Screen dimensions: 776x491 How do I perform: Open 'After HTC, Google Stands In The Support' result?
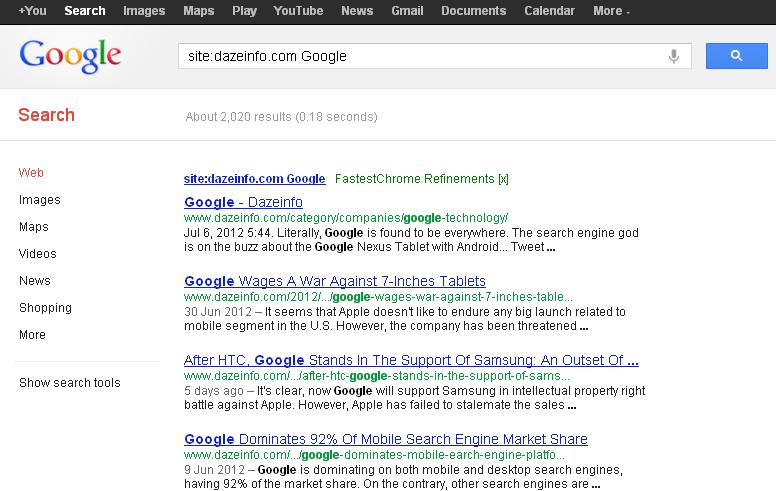pos(411,360)
